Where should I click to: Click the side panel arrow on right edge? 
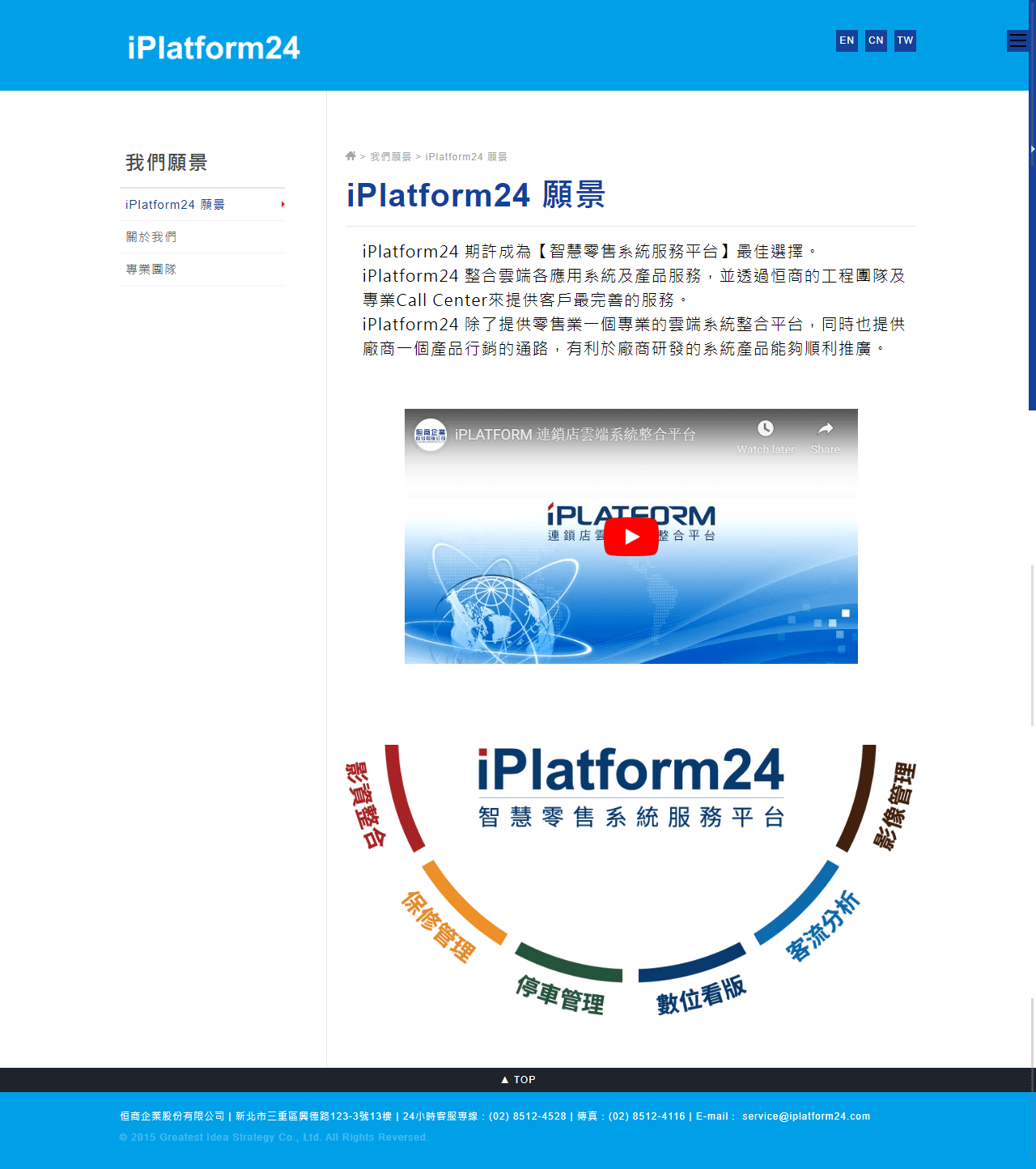click(x=1033, y=149)
